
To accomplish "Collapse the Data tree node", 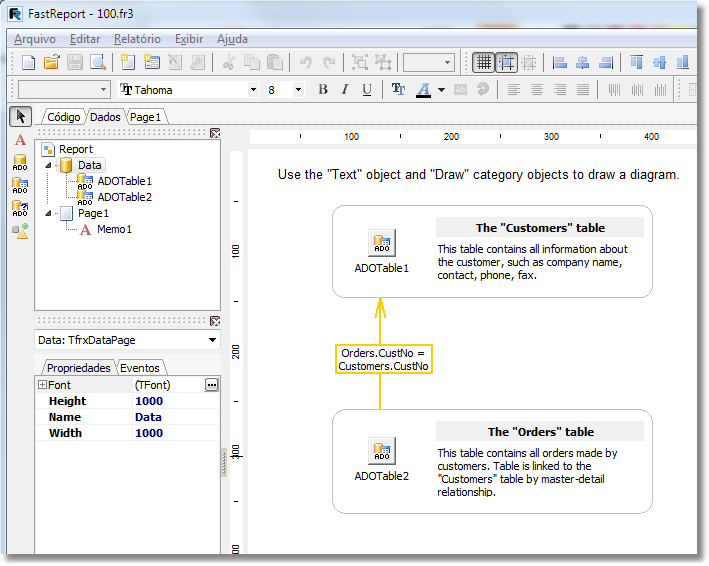I will 48,165.
